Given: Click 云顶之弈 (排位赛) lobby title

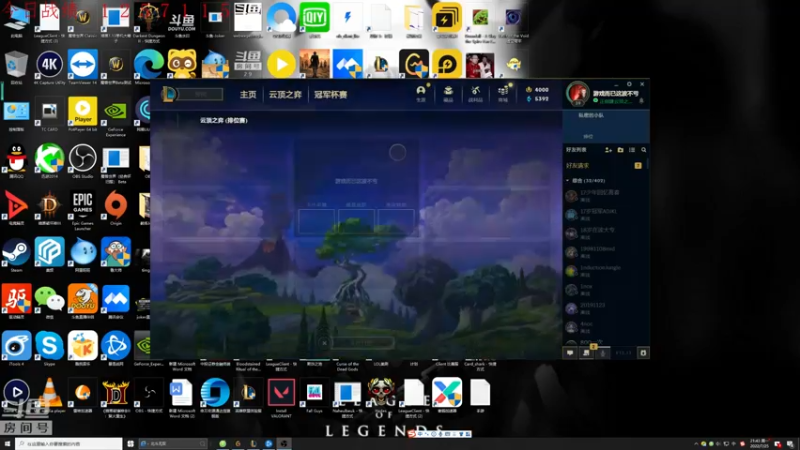Looking at the screenshot, I should [223, 120].
